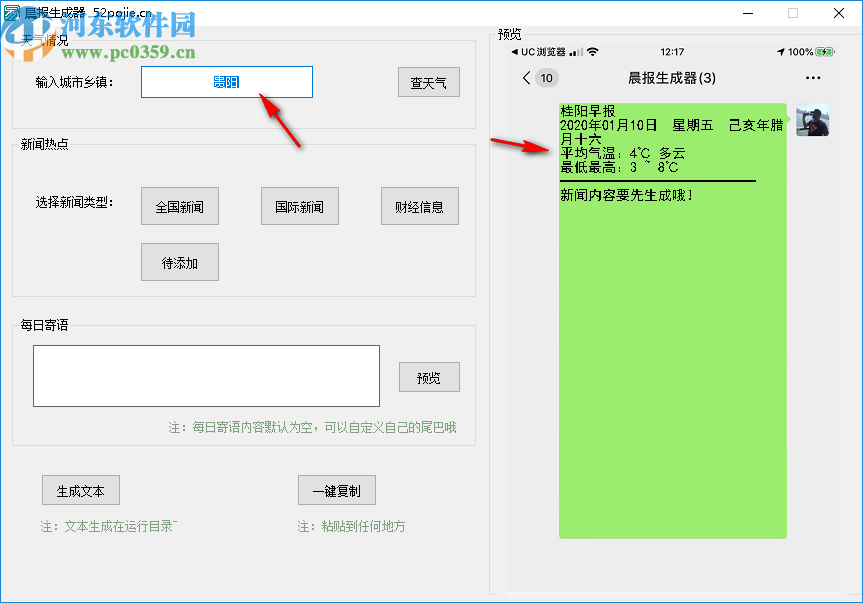This screenshot has width=863, height=603.
Task: Click the 查天气 button to fetch weather
Action: 428,82
